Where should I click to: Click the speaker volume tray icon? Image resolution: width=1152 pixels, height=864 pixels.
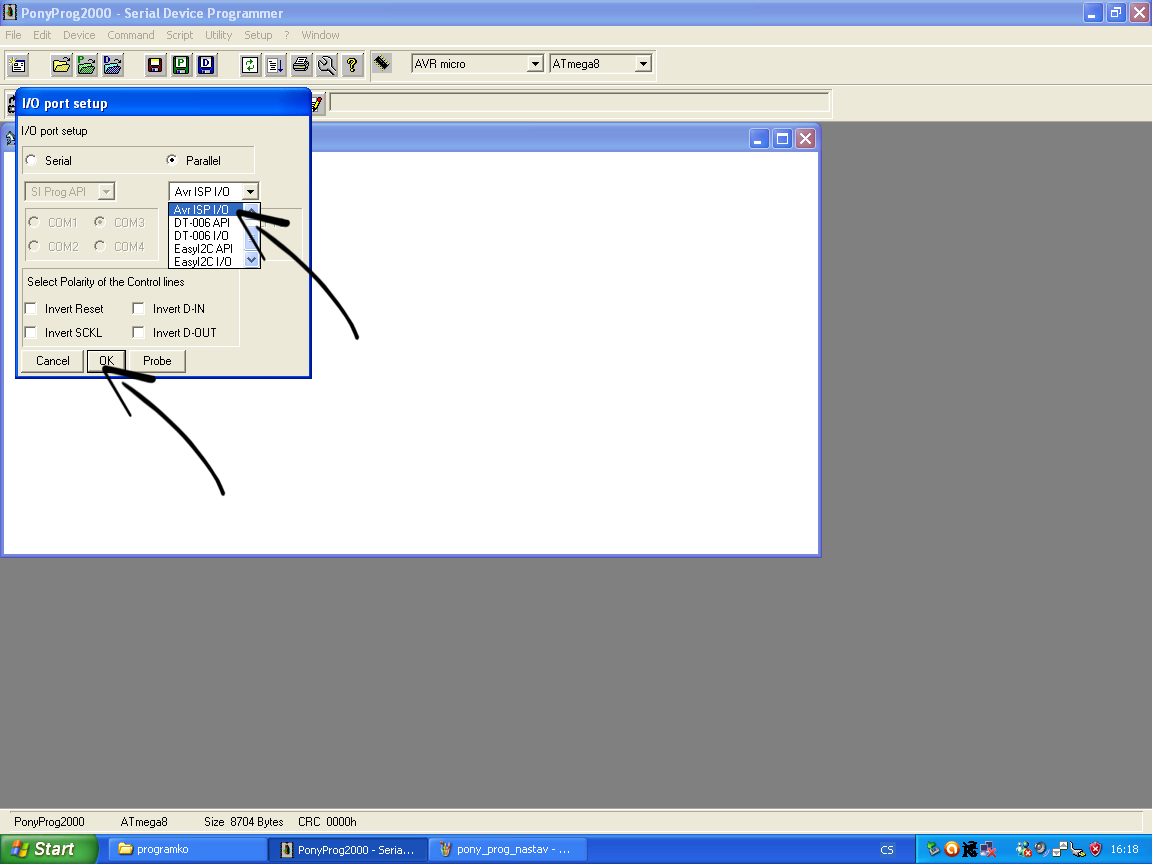click(x=1041, y=849)
